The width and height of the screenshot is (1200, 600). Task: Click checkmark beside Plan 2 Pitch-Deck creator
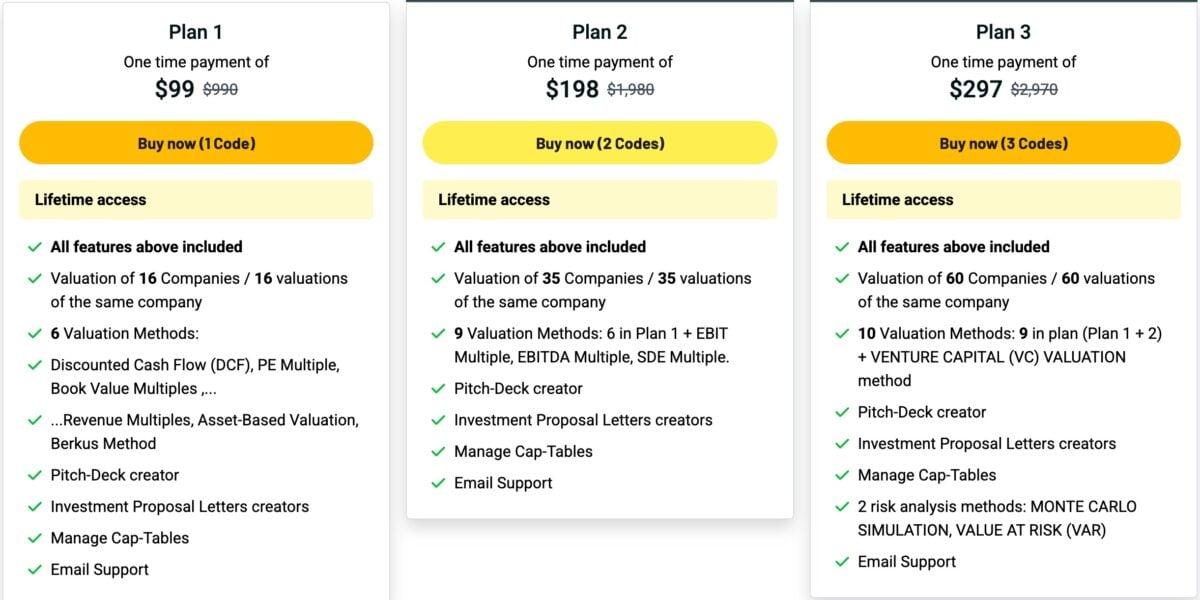pyautogui.click(x=438, y=389)
